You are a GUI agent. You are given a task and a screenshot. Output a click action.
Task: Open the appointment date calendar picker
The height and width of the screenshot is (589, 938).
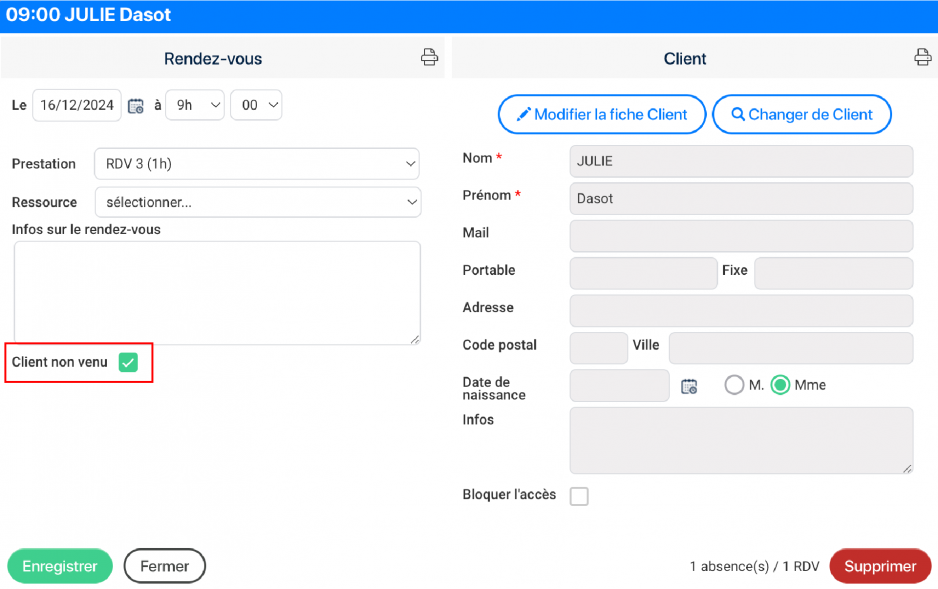click(x=135, y=105)
